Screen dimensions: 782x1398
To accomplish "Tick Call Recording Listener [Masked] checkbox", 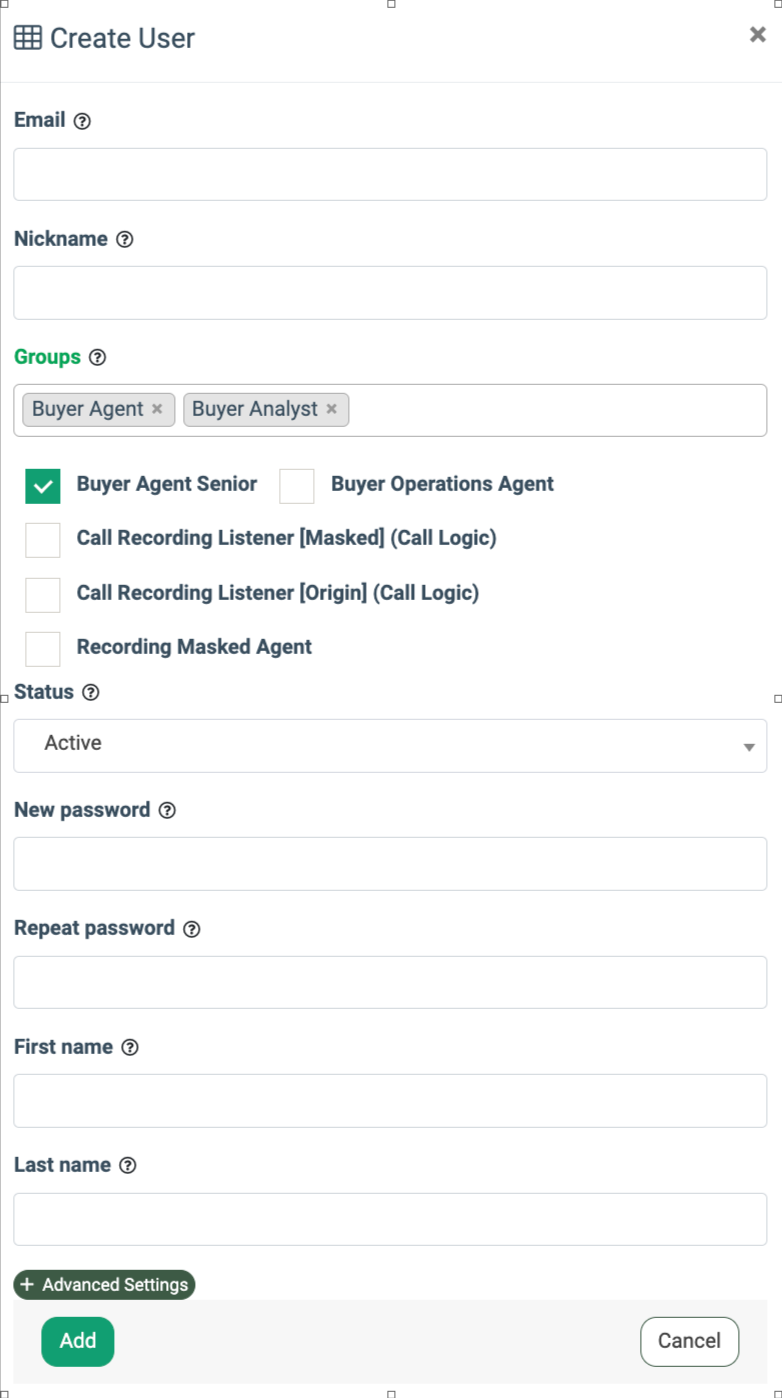I will [x=43, y=540].
